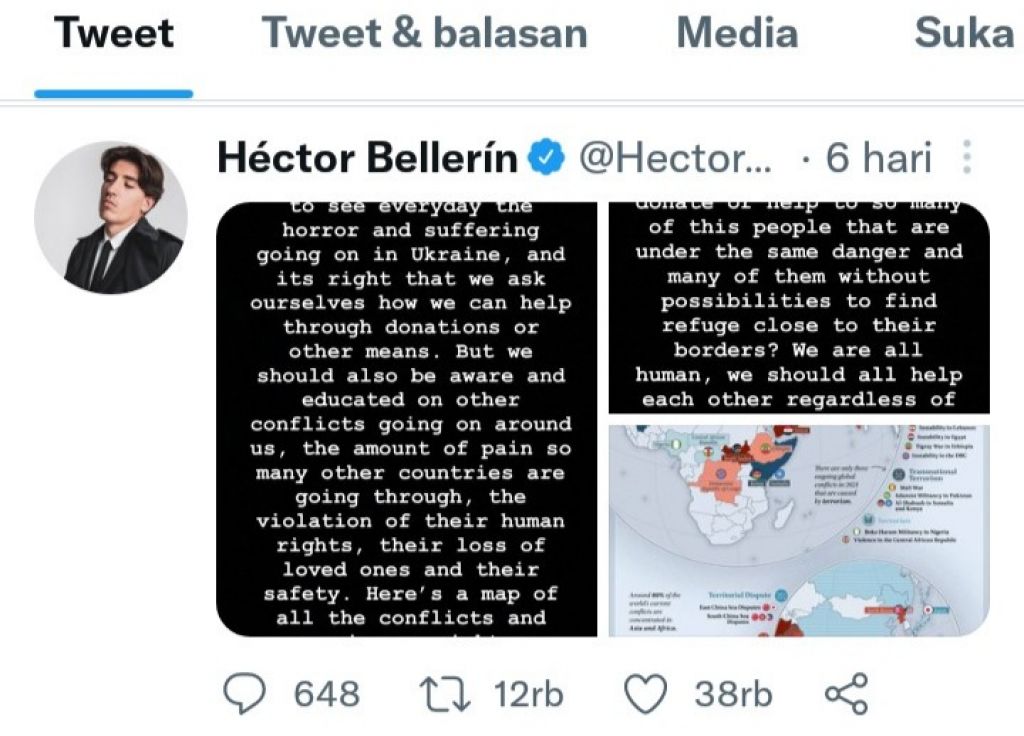View the top-right black text image
This screenshot has height=736, width=1024.
(799, 307)
